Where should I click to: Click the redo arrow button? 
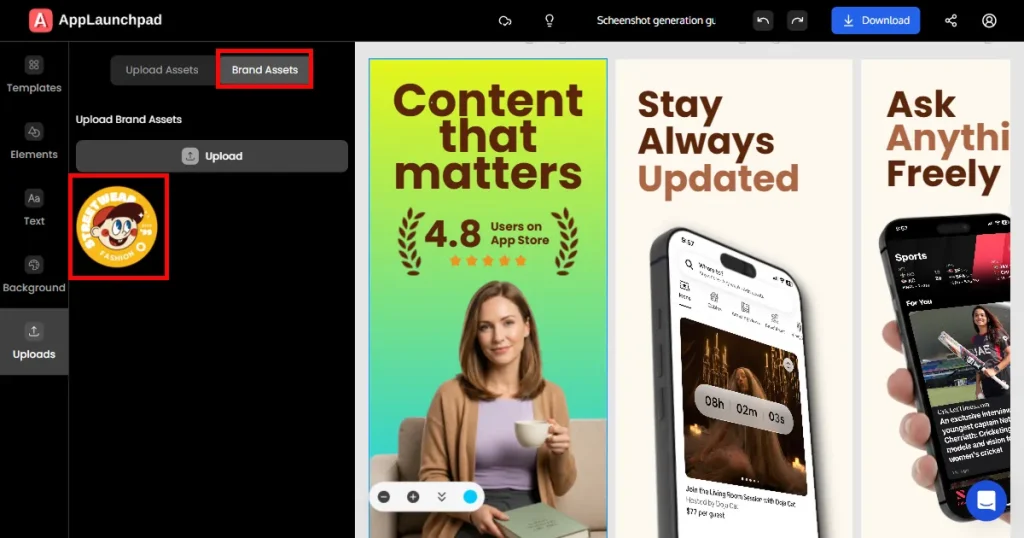pyautogui.click(x=797, y=20)
